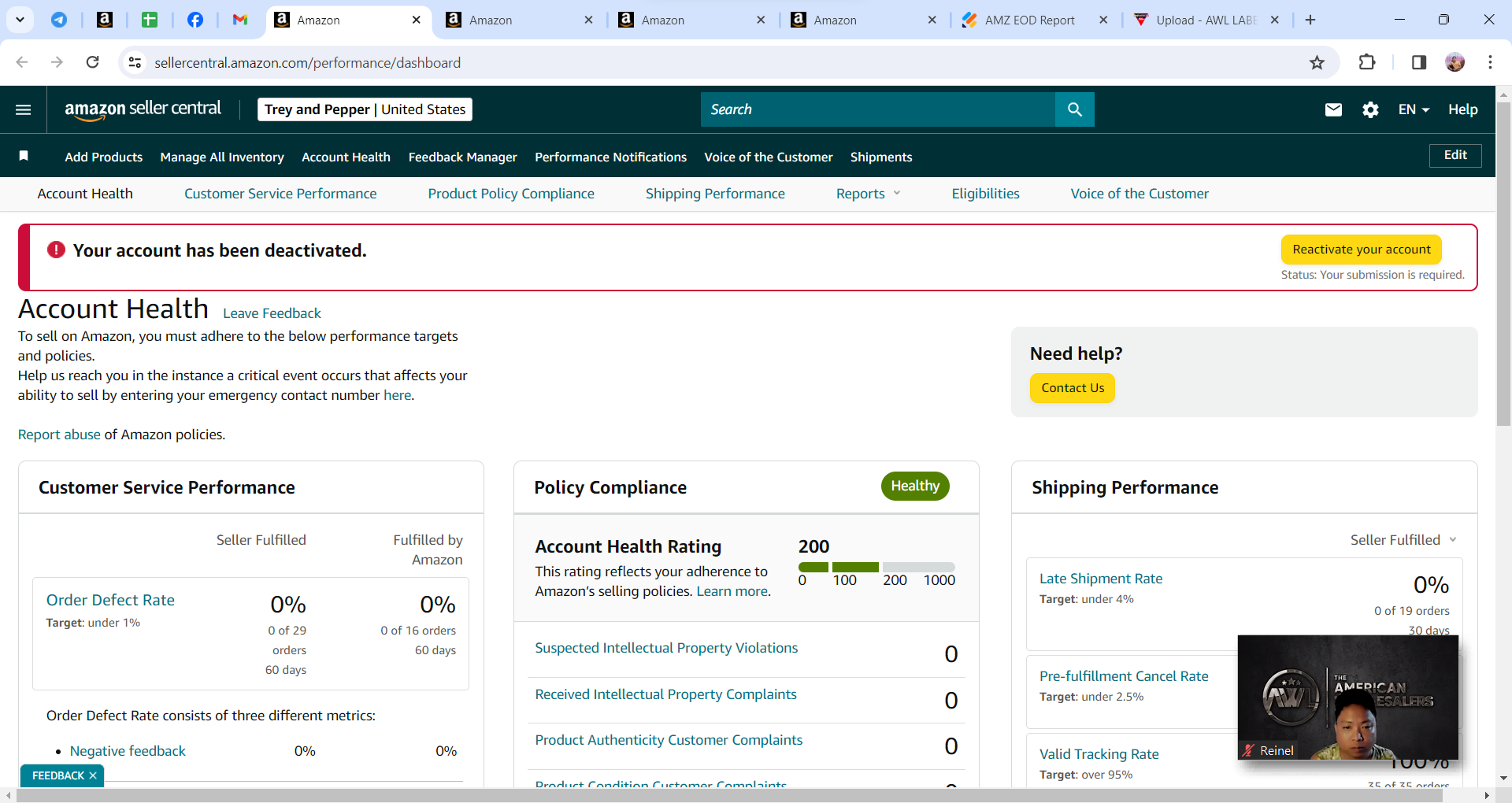The width and height of the screenshot is (1512, 803).
Task: Toggle Chrome side panel icon
Action: (1419, 62)
